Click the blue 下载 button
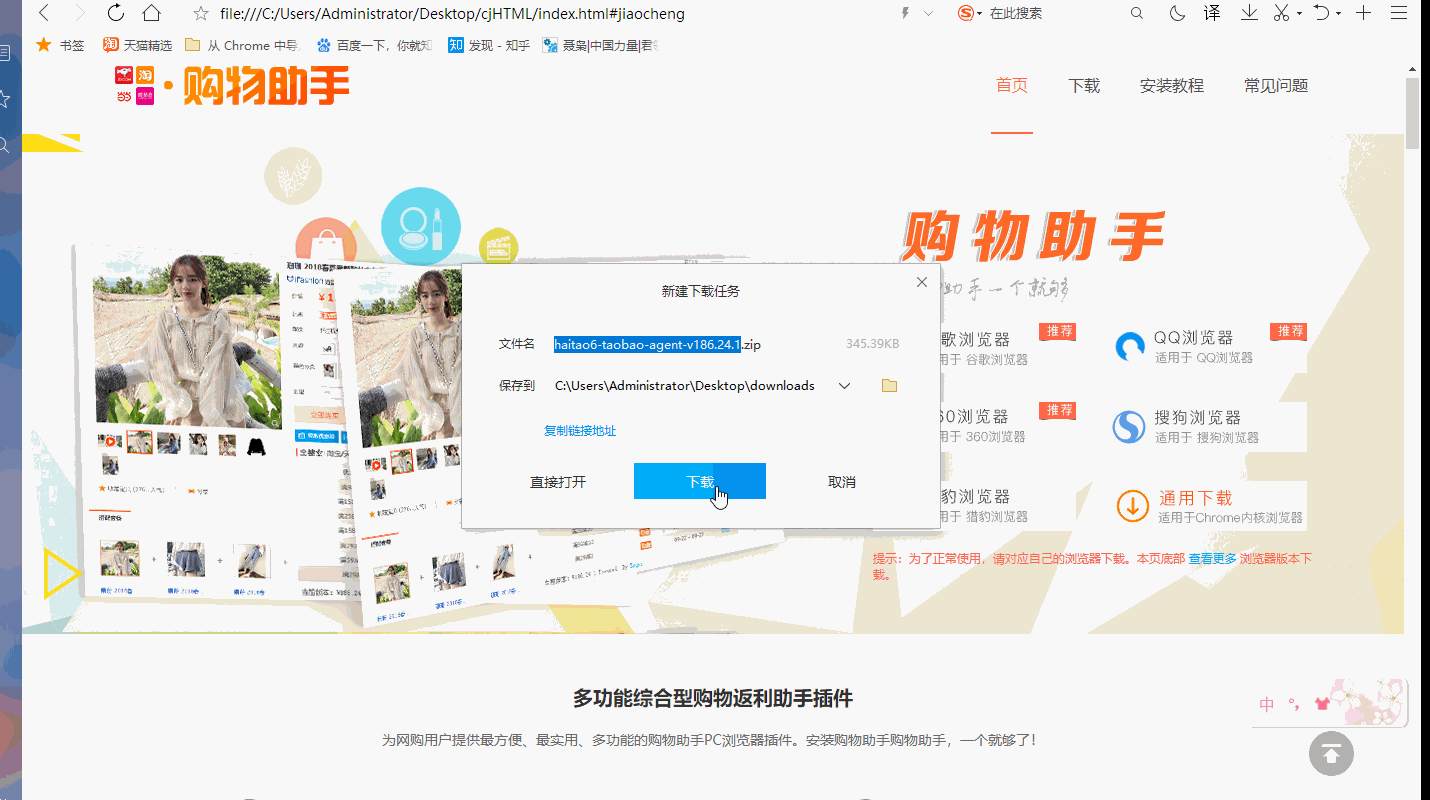This screenshot has height=800, width=1430. (x=700, y=481)
